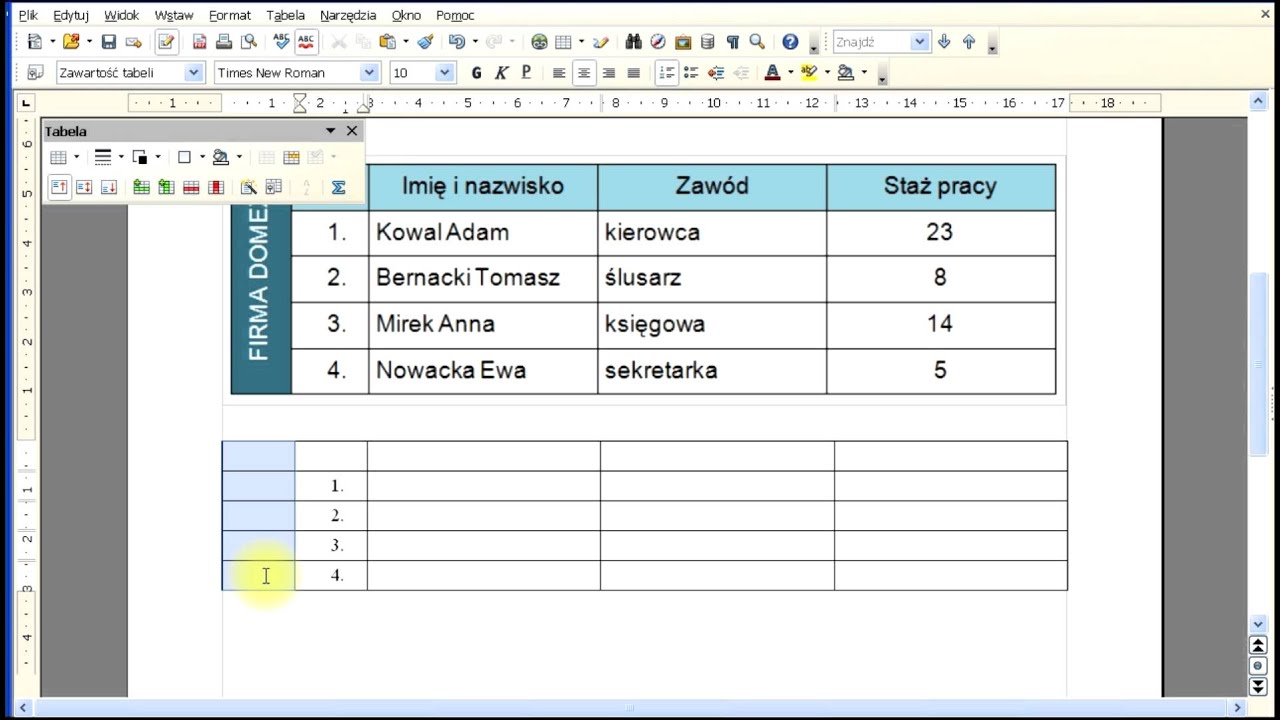The height and width of the screenshot is (720, 1280).
Task: Click the Decrease Indent icon
Action: point(716,73)
